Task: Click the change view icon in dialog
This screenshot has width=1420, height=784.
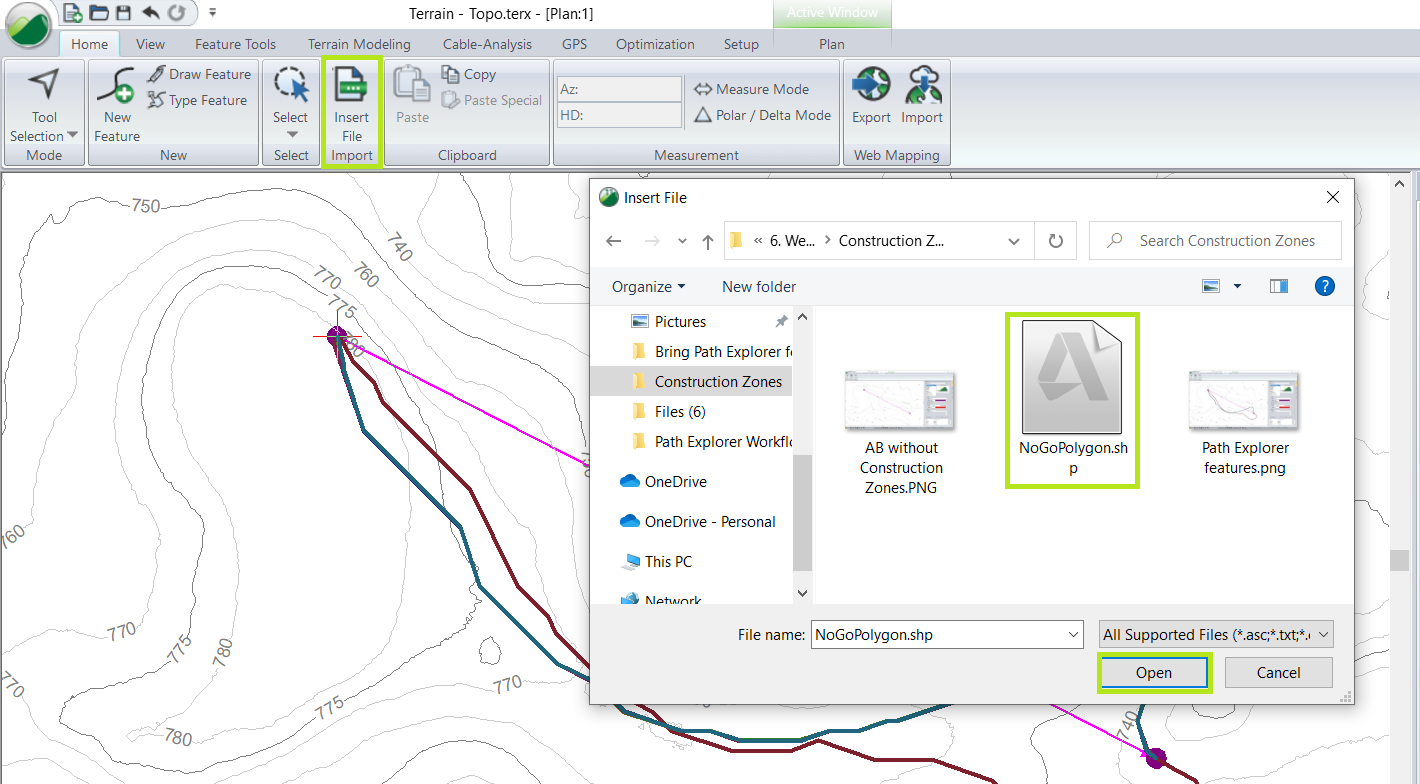Action: tap(1211, 286)
